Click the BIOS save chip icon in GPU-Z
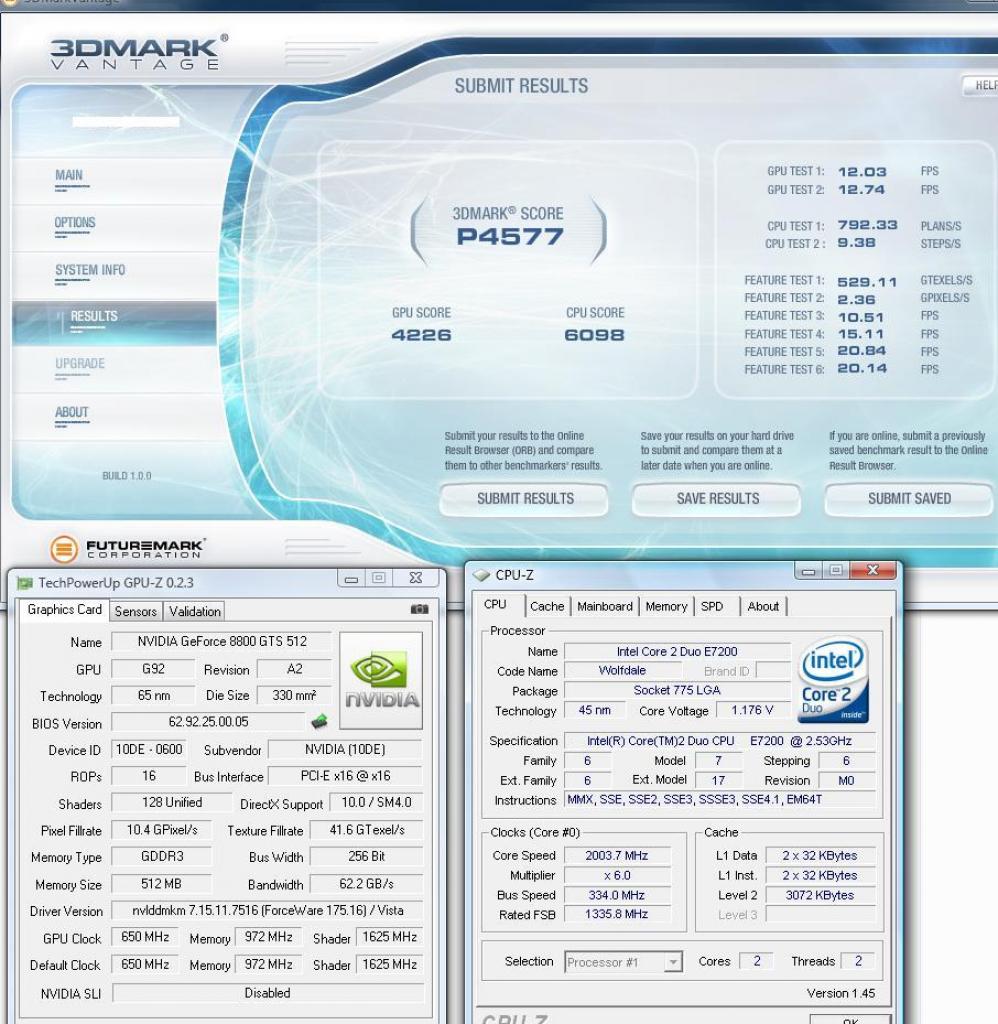The width and height of the screenshot is (998, 1024). click(319, 722)
